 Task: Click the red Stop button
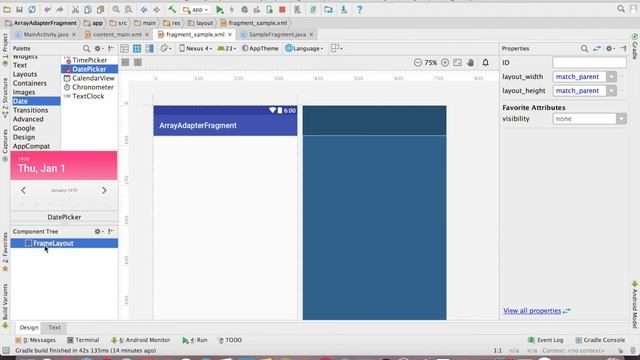282,9
